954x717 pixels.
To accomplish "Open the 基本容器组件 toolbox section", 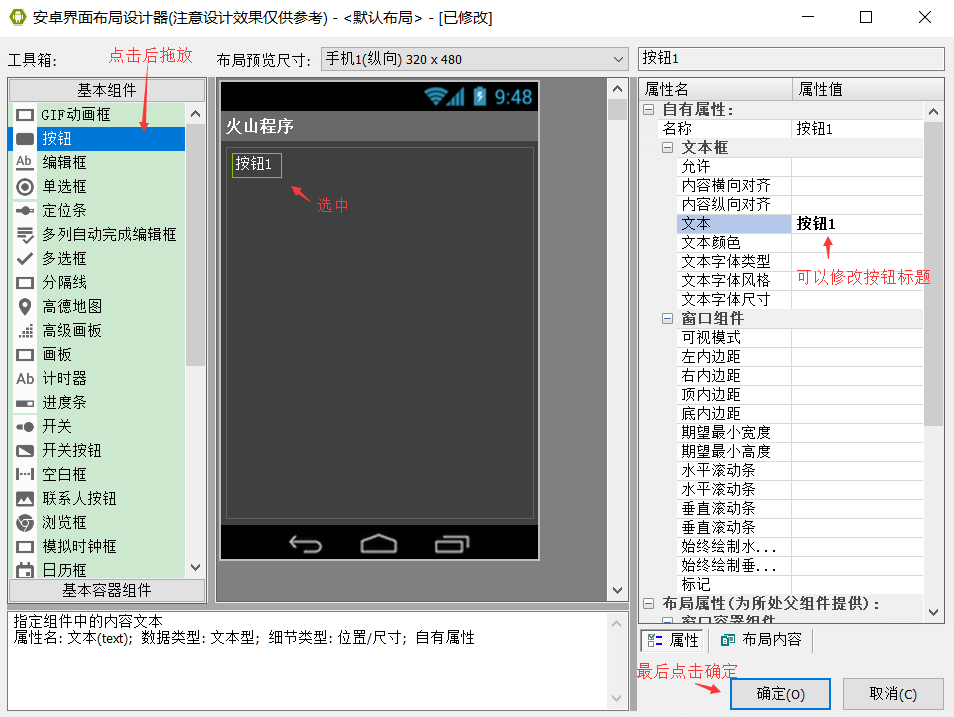I will click(x=107, y=590).
